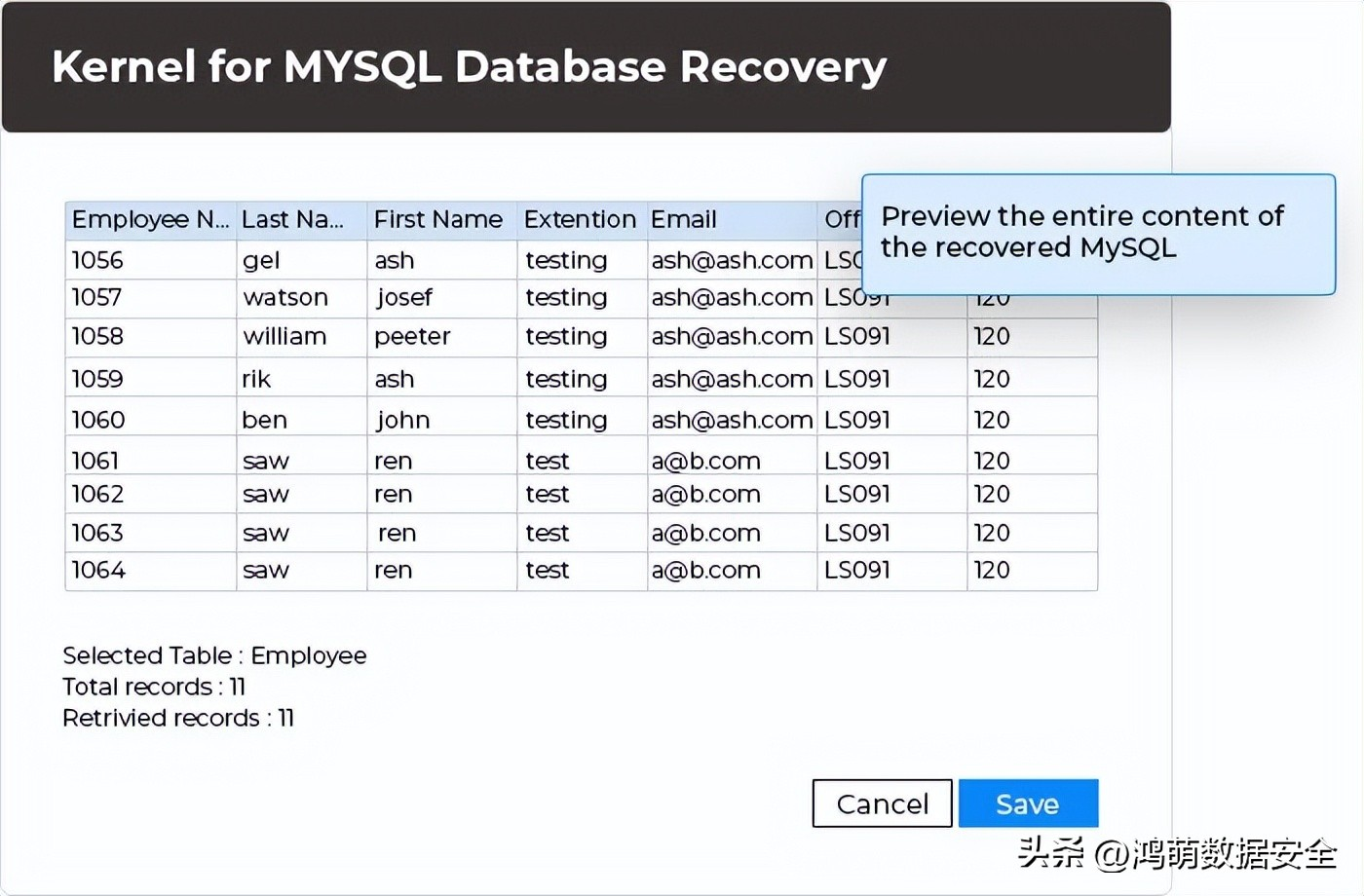Click 'testing' cell in row 1057
The height and width of the screenshot is (896, 1364).
point(583,298)
